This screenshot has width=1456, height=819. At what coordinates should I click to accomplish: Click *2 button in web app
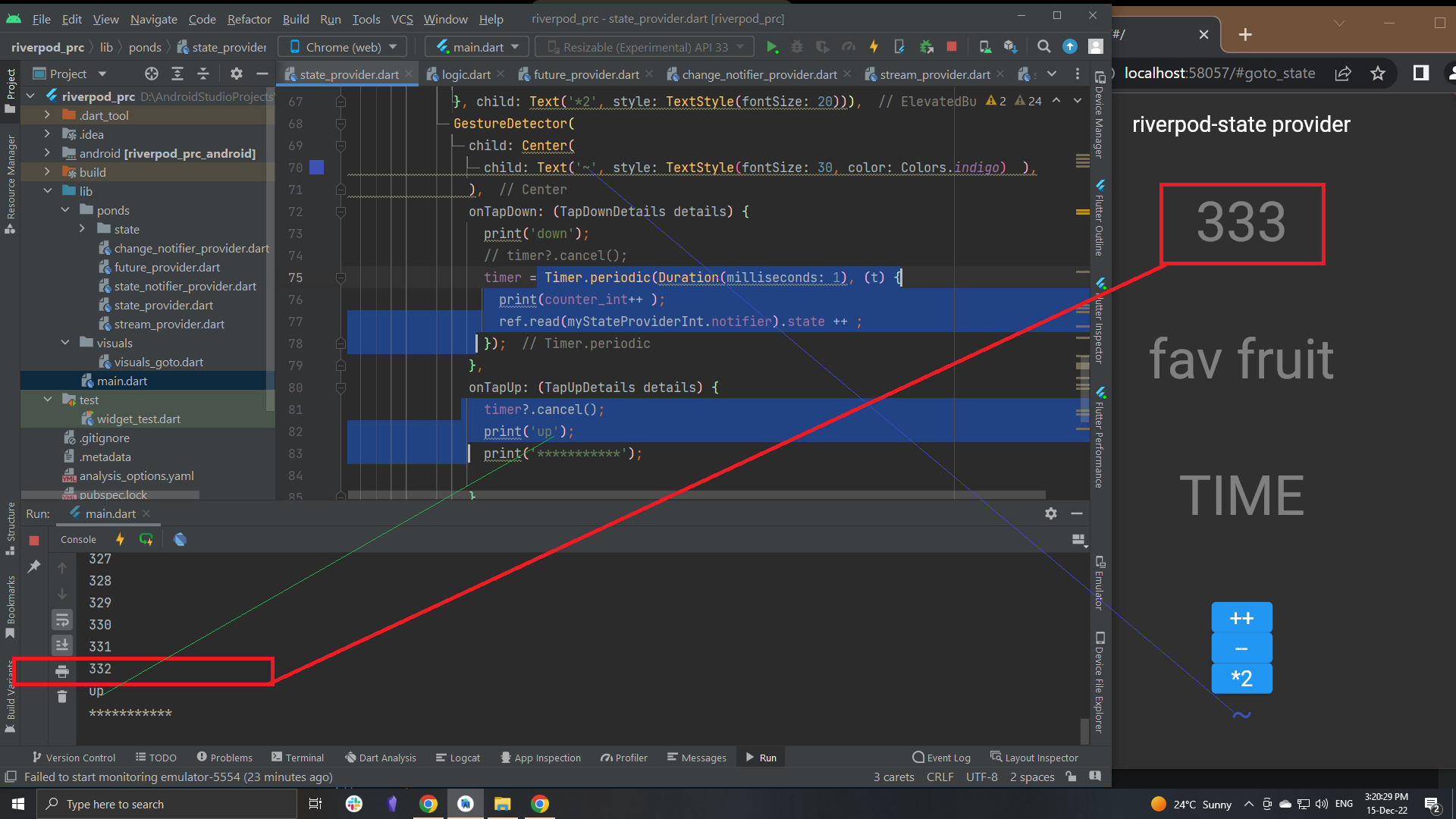pos(1241,679)
